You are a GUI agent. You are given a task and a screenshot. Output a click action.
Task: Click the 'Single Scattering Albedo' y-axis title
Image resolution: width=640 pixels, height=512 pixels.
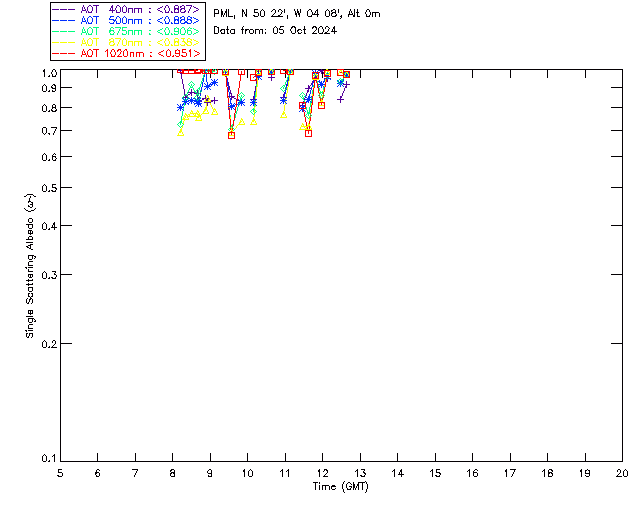coord(30,265)
